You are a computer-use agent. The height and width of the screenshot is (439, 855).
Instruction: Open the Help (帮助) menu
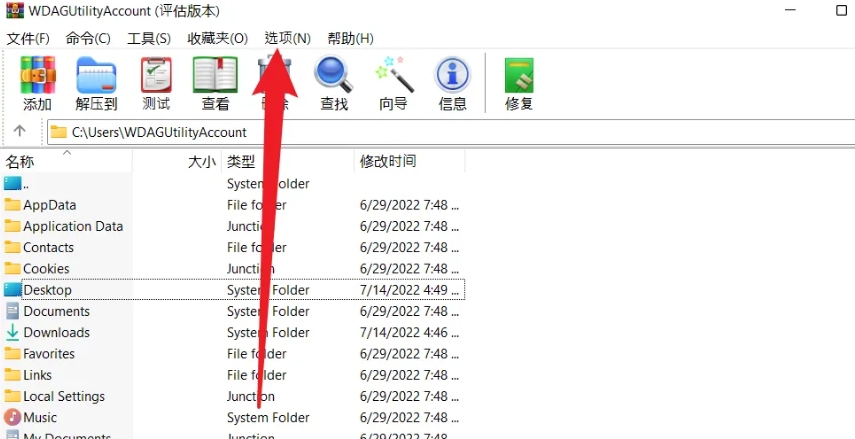(x=350, y=38)
